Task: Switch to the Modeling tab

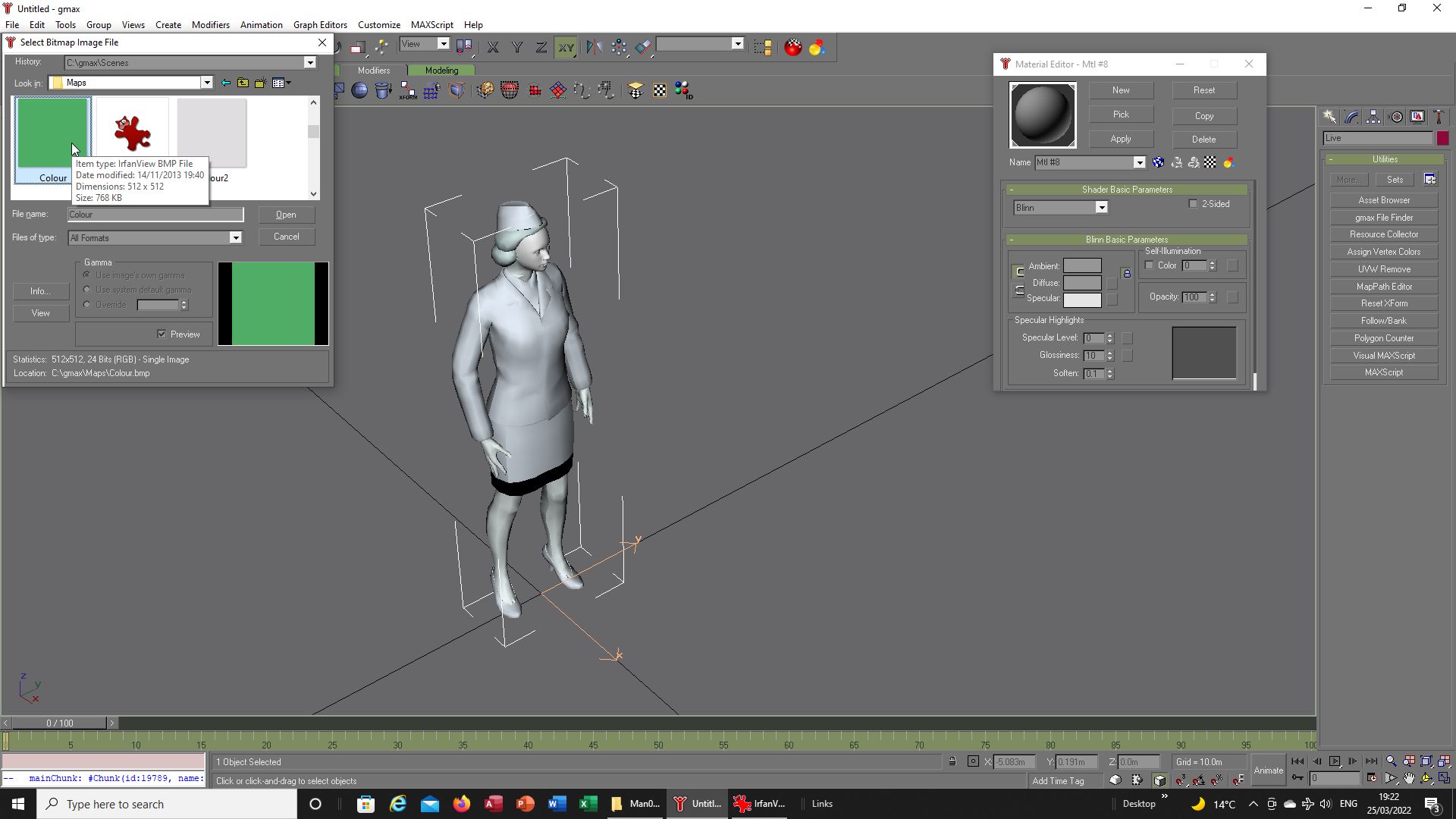Action: click(441, 71)
